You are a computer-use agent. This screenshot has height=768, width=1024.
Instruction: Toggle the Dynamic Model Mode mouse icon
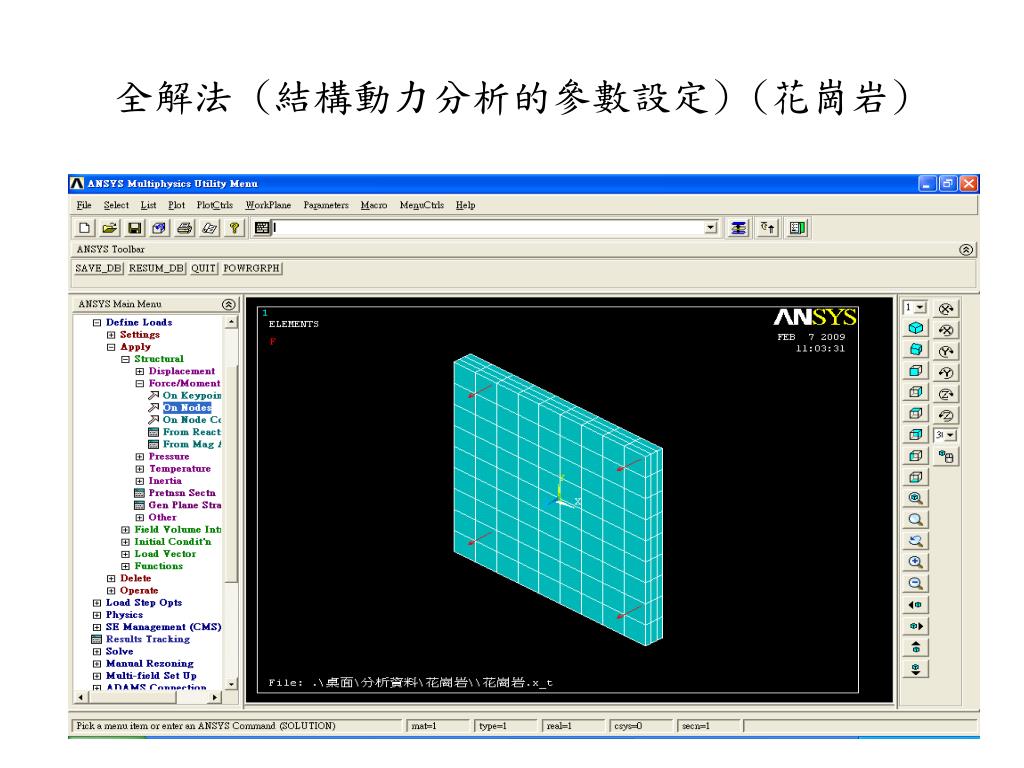click(x=946, y=456)
